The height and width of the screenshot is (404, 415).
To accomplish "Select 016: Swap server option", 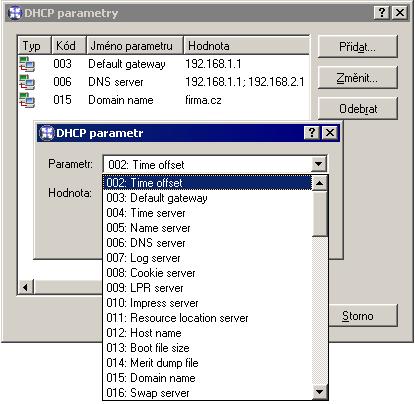I will pyautogui.click(x=207, y=393).
